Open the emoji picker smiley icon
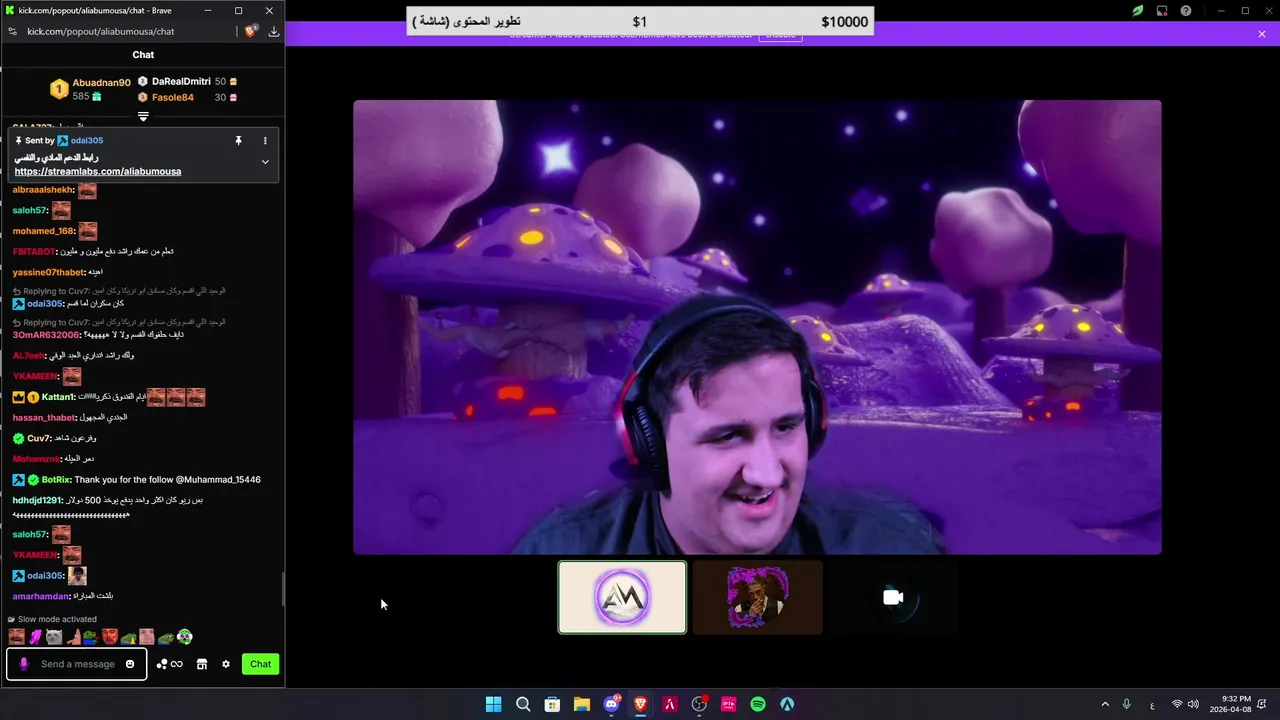The width and height of the screenshot is (1280, 720). click(130, 664)
